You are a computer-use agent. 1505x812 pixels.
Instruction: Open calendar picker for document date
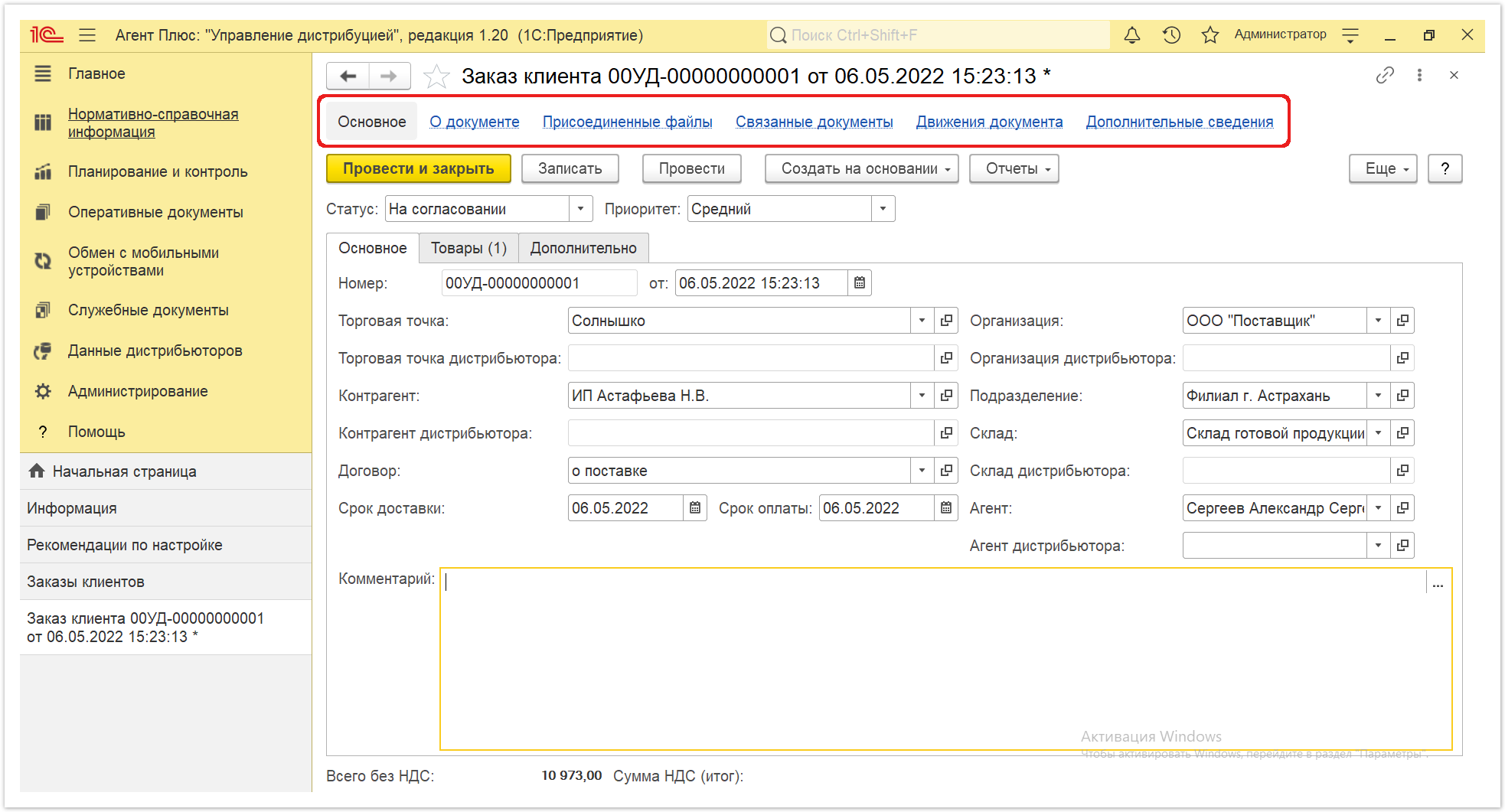tap(860, 283)
